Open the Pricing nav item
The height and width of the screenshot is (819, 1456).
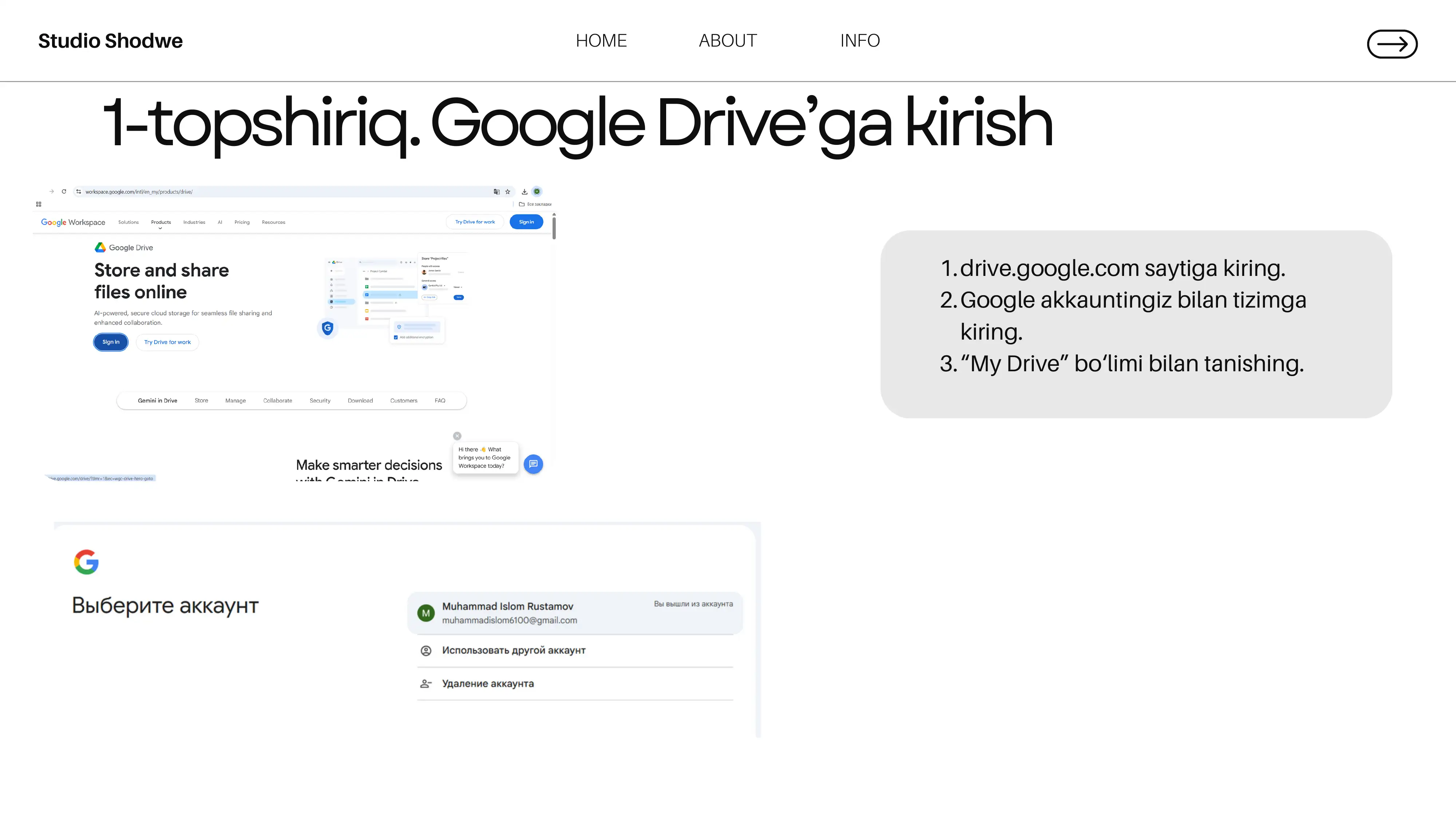[242, 222]
